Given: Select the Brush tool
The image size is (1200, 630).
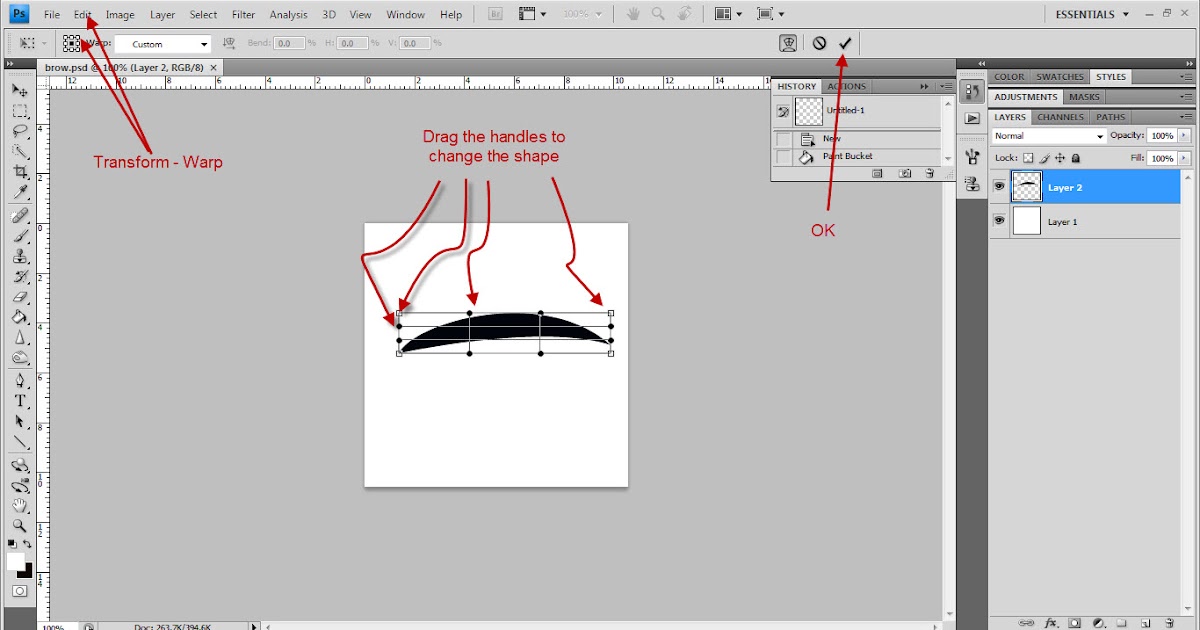Looking at the screenshot, I should pos(20,238).
